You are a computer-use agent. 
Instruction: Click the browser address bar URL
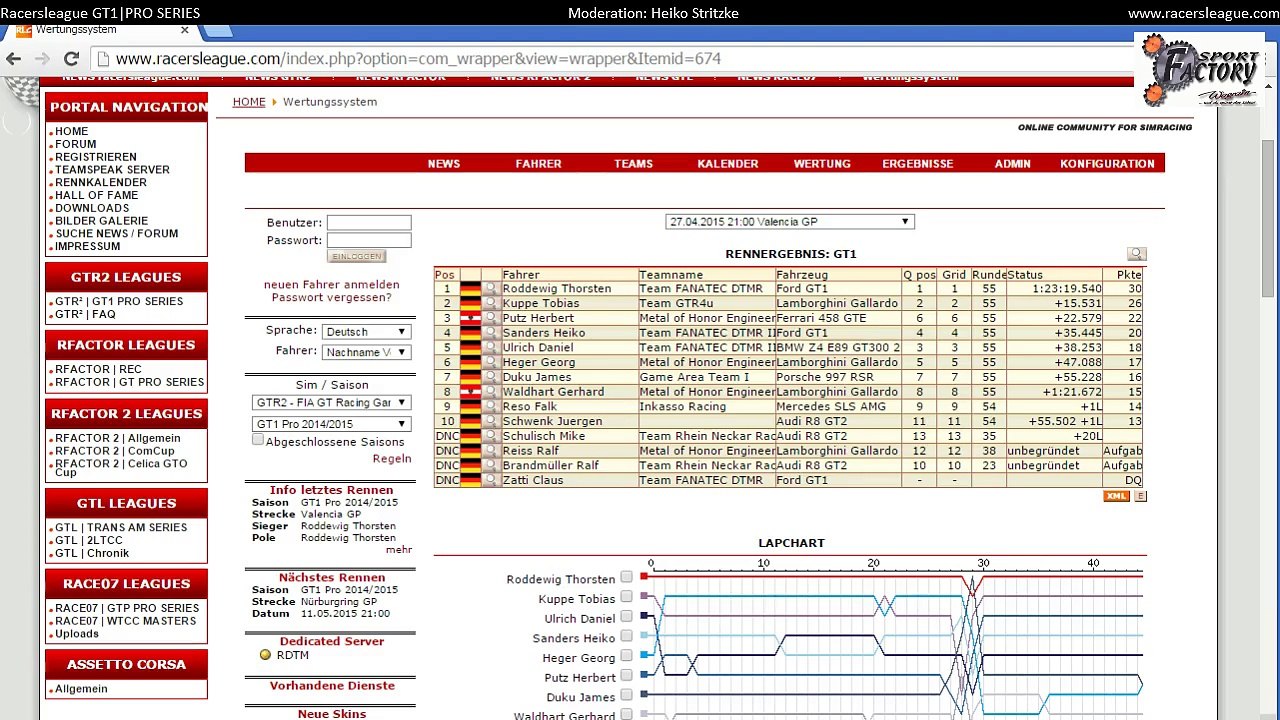click(x=418, y=59)
